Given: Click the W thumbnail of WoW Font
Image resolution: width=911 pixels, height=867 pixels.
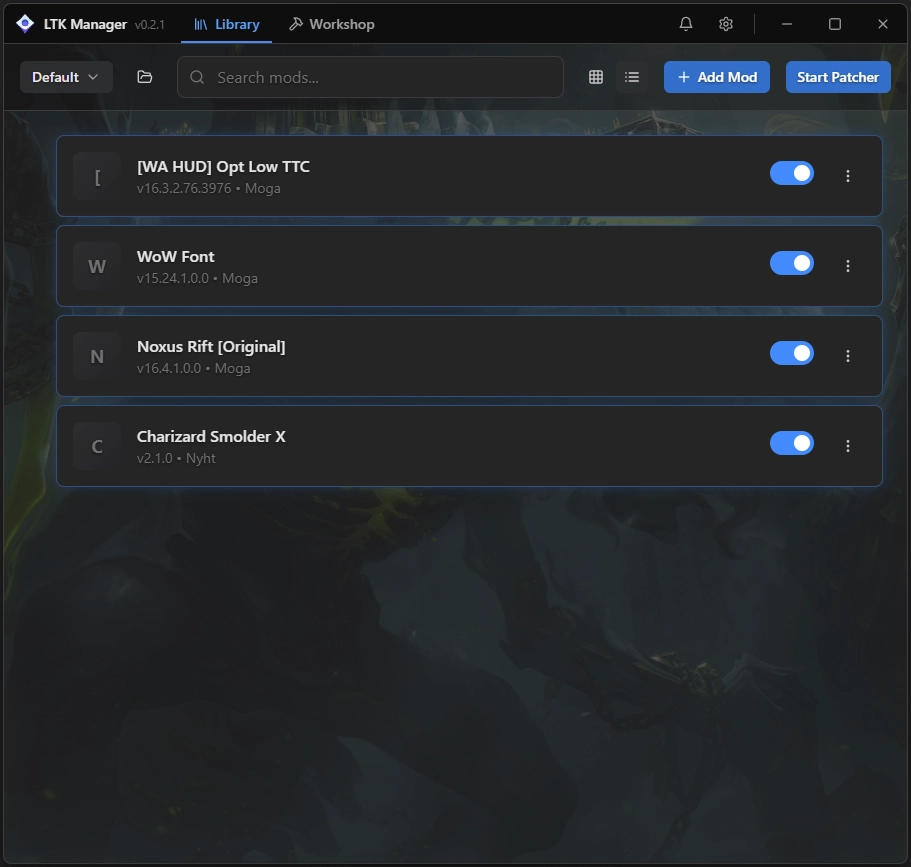Looking at the screenshot, I should [97, 266].
